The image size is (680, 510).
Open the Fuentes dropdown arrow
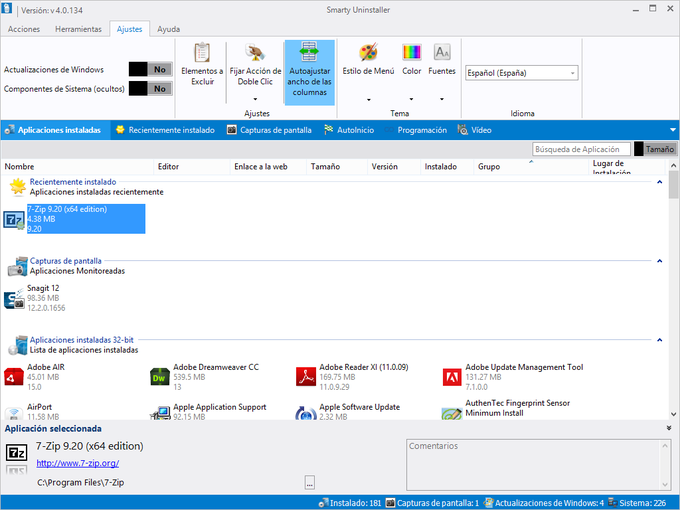coord(442,99)
